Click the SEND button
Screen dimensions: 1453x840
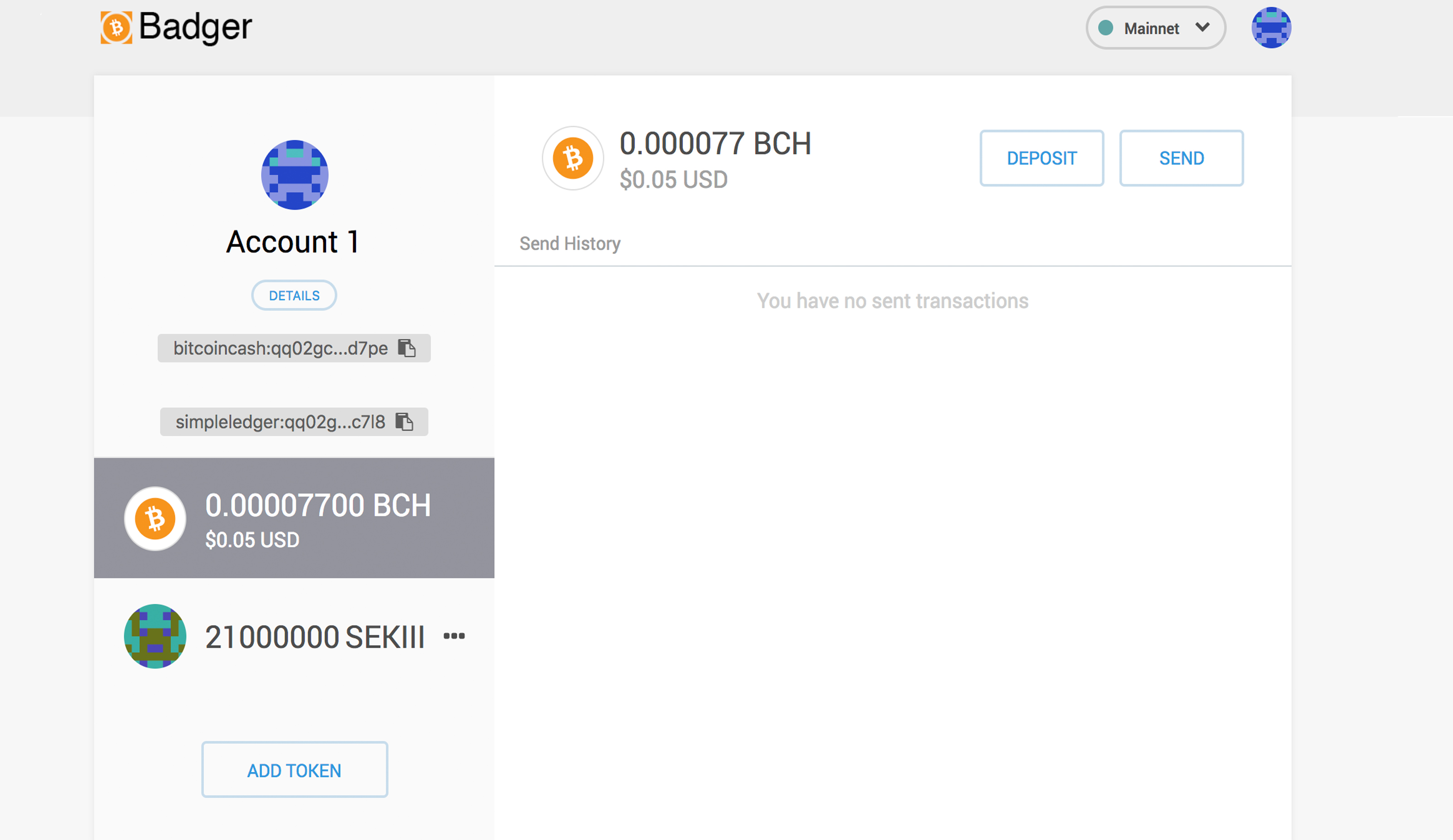pos(1181,158)
